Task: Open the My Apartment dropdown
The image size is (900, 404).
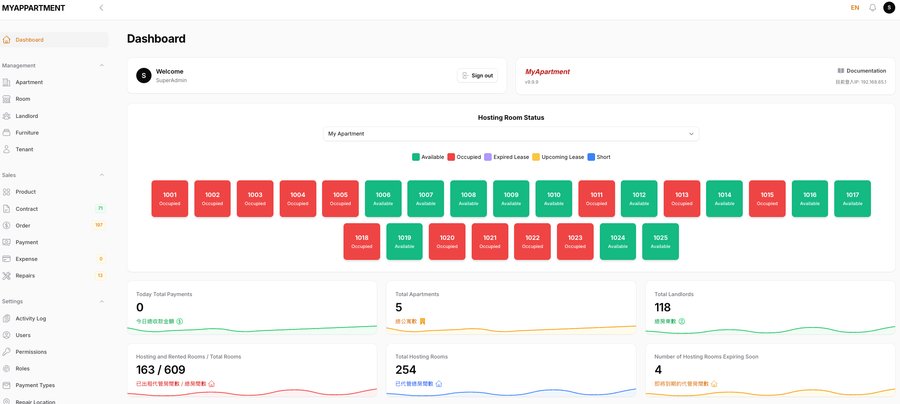Action: [511, 133]
